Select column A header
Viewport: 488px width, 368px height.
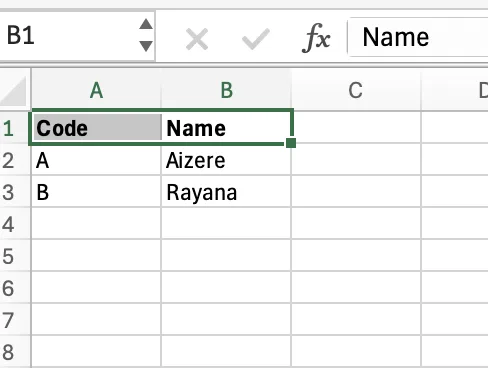click(x=96, y=90)
